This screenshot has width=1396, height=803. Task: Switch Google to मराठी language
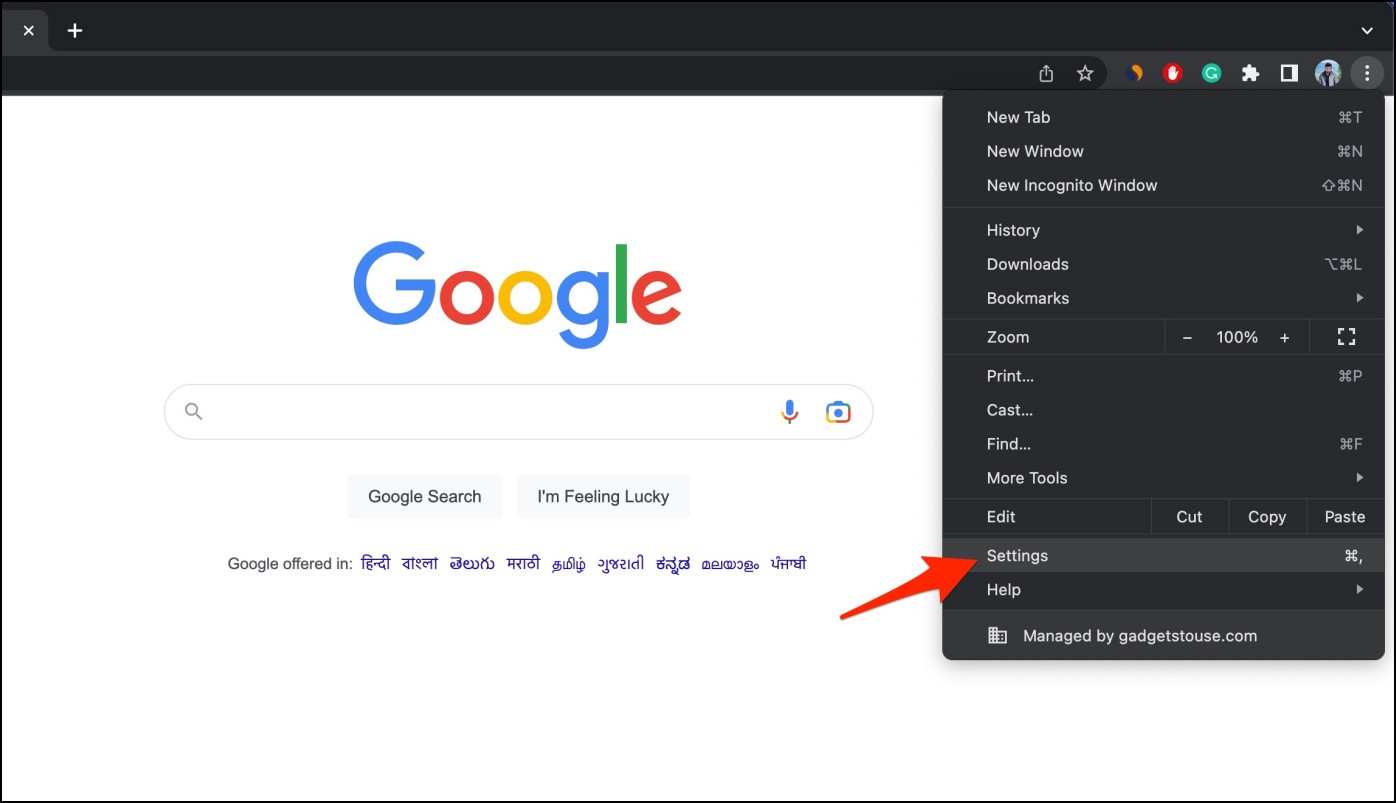(x=523, y=564)
